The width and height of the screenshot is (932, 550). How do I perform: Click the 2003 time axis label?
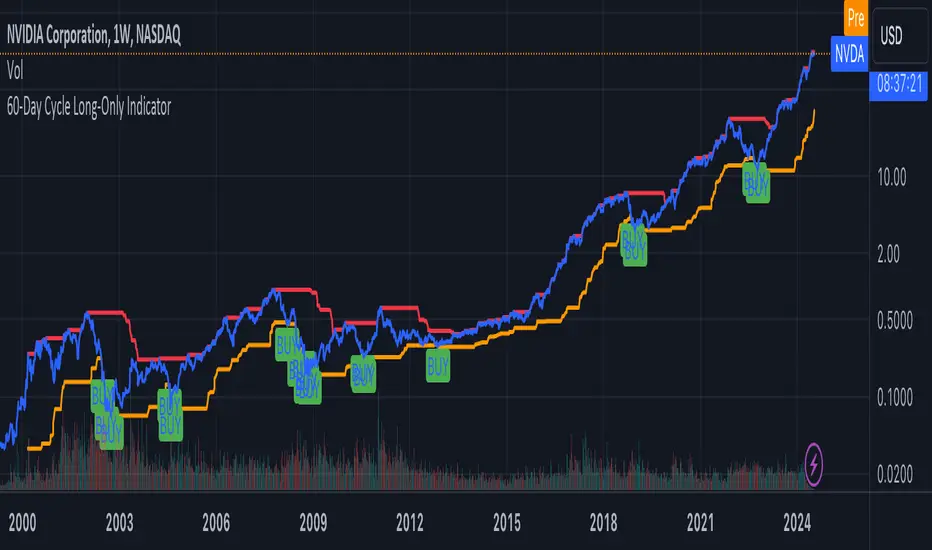point(119,523)
